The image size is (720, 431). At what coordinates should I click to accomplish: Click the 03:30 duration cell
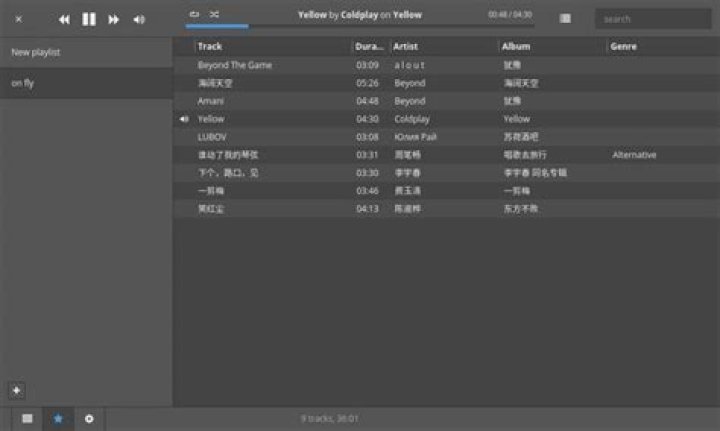click(x=367, y=173)
